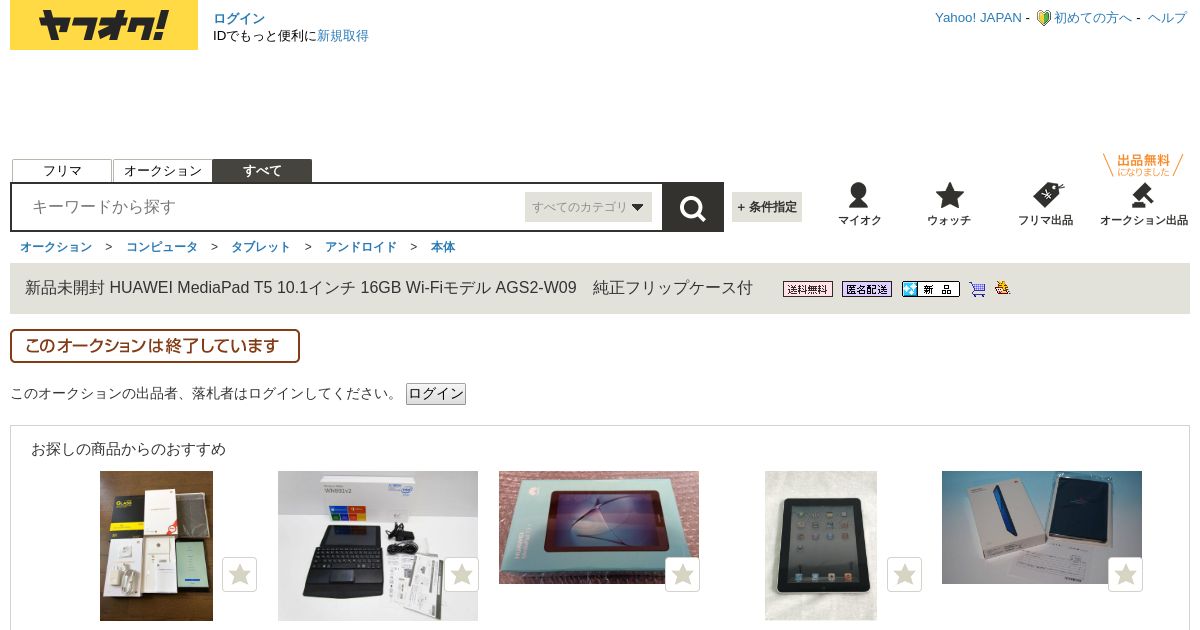
Task: Click the ログイン button for sellers and bidders
Action: point(436,394)
